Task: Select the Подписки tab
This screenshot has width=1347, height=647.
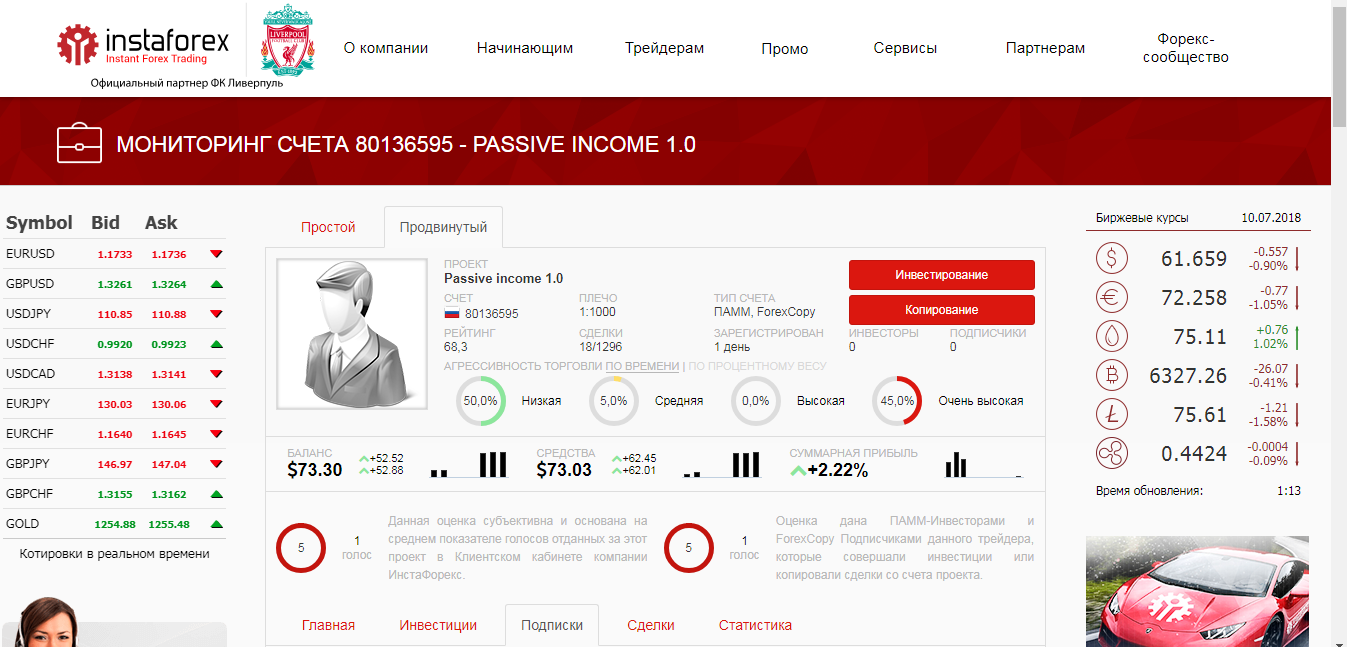Action: coord(552,625)
